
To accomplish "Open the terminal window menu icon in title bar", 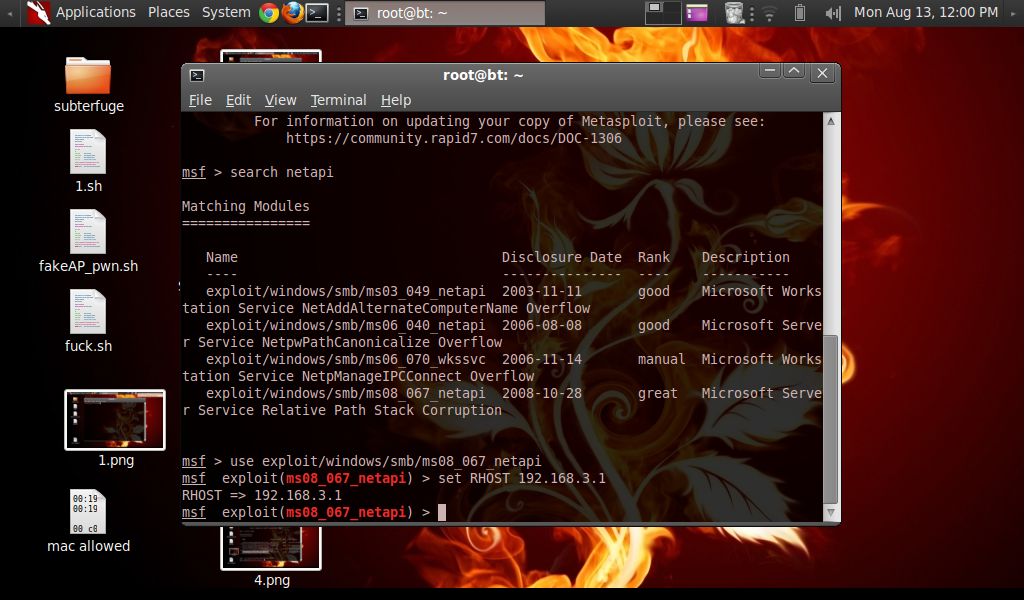I will coord(197,75).
